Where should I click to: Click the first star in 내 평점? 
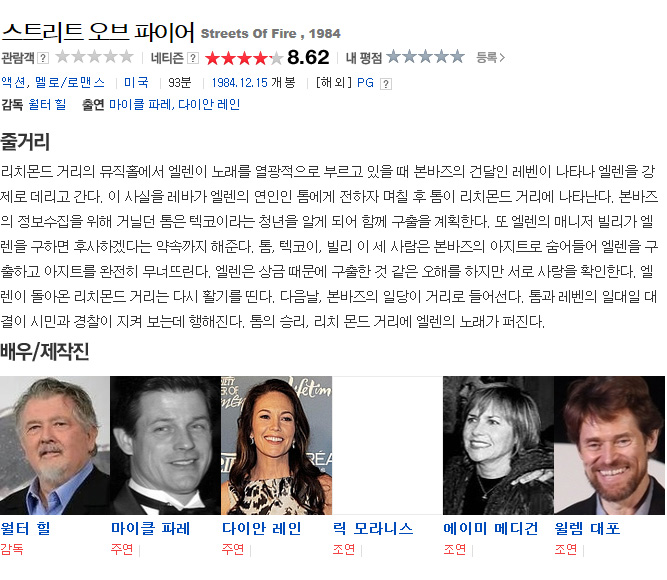pos(394,56)
